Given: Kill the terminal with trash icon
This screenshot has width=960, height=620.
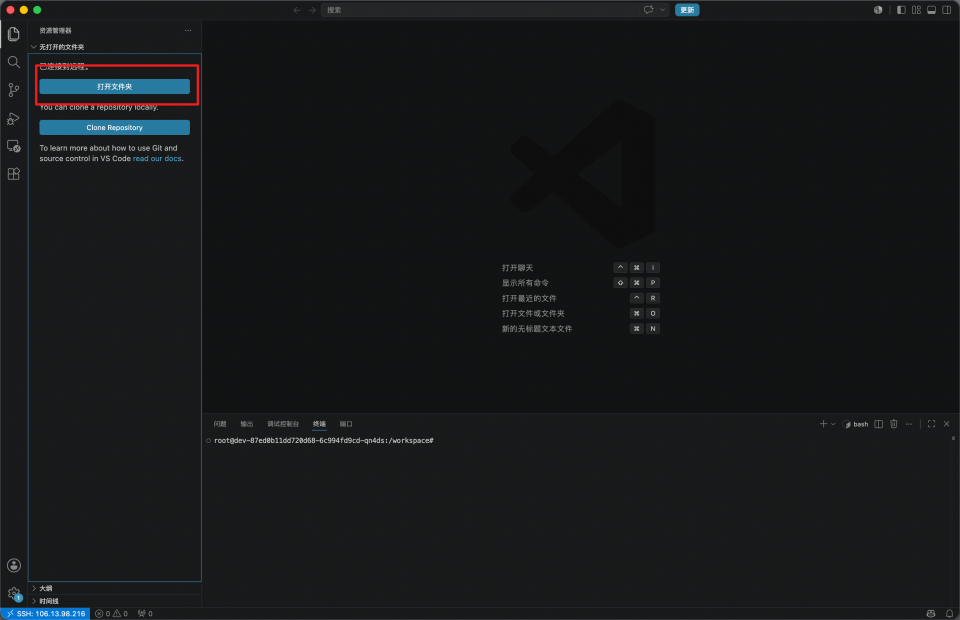Looking at the screenshot, I should pos(894,424).
